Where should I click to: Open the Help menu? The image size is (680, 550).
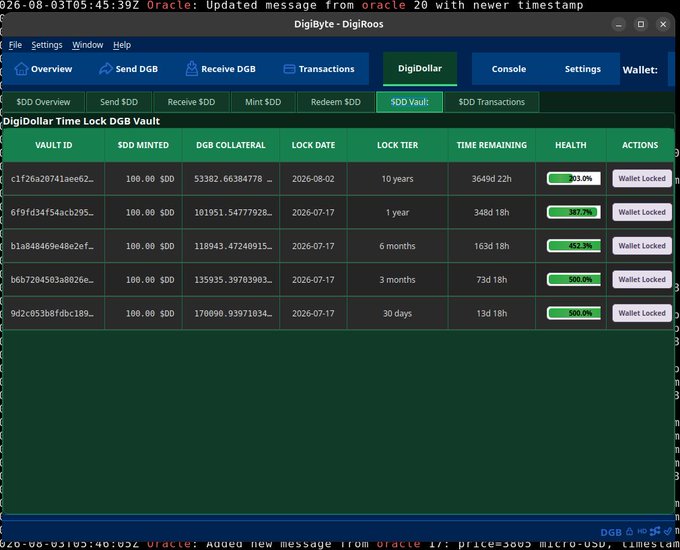[122, 45]
